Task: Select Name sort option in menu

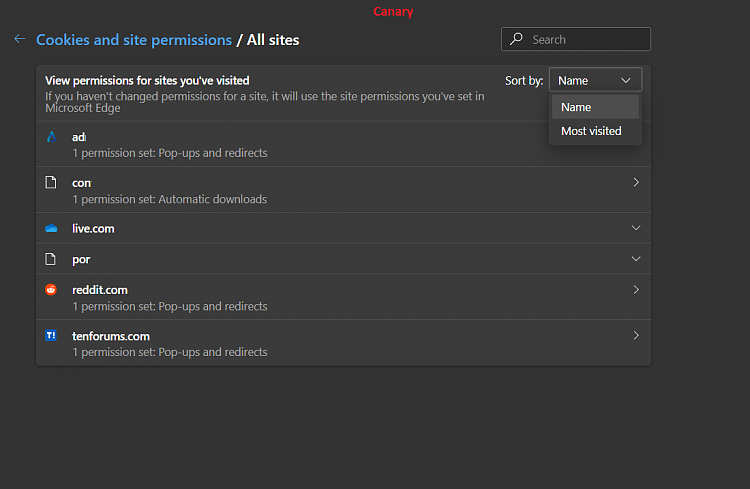Action: coord(595,107)
